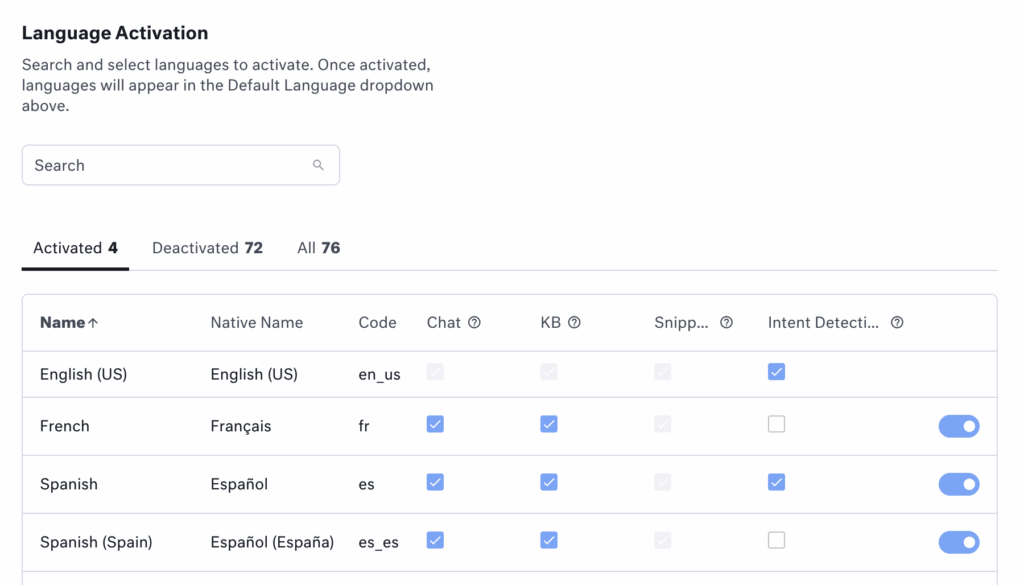The height and width of the screenshot is (585, 1024).
Task: Select the Activated tab
Action: [x=75, y=248]
